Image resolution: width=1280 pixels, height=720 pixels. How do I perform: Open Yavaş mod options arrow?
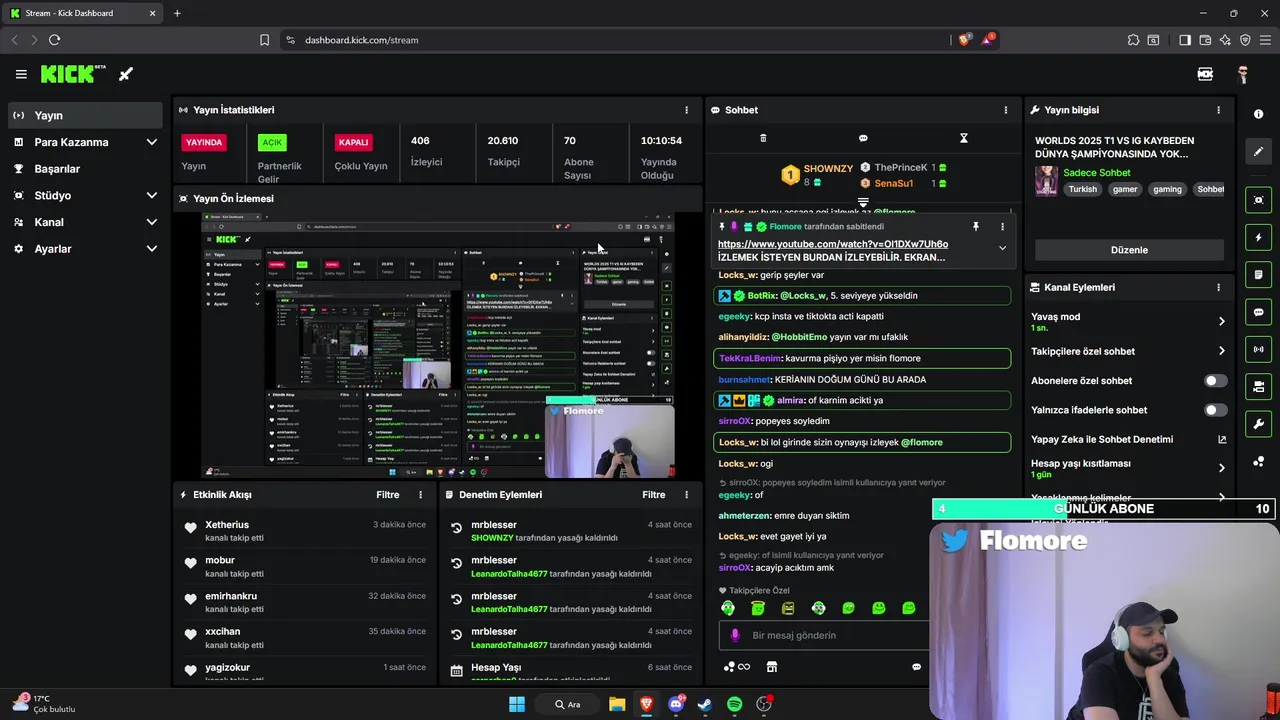(1221, 321)
